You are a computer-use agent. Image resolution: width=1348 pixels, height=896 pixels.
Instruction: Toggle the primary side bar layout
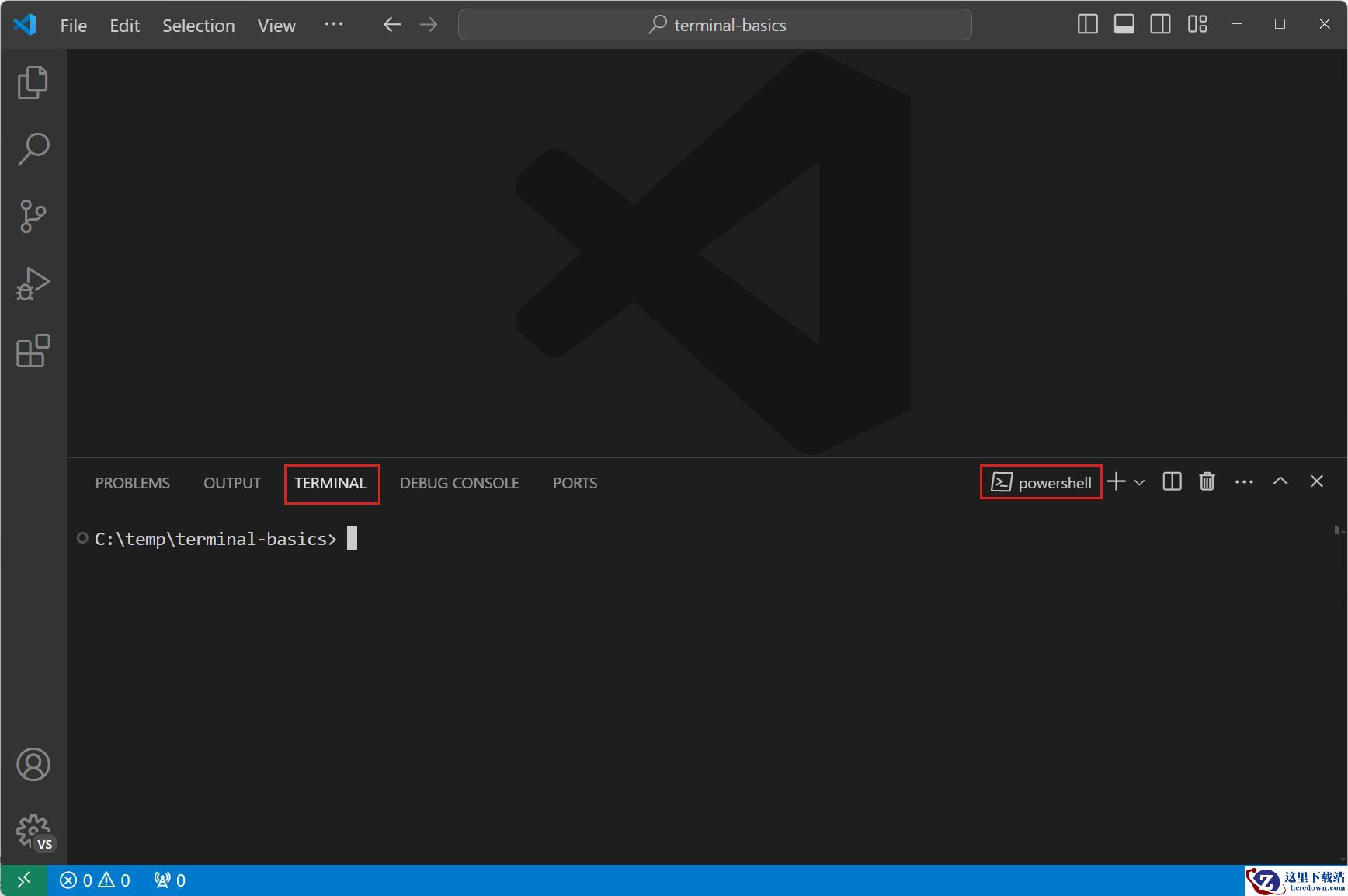(1088, 25)
